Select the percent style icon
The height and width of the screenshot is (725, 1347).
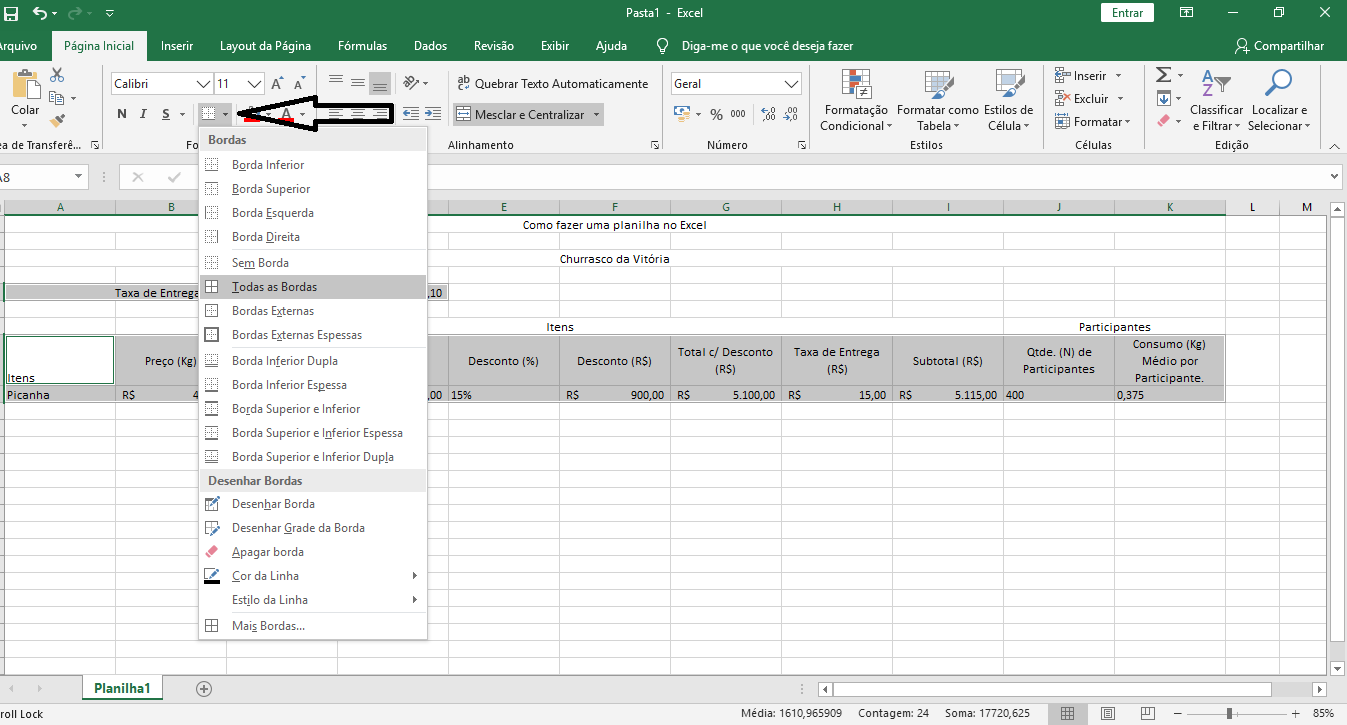pos(716,115)
